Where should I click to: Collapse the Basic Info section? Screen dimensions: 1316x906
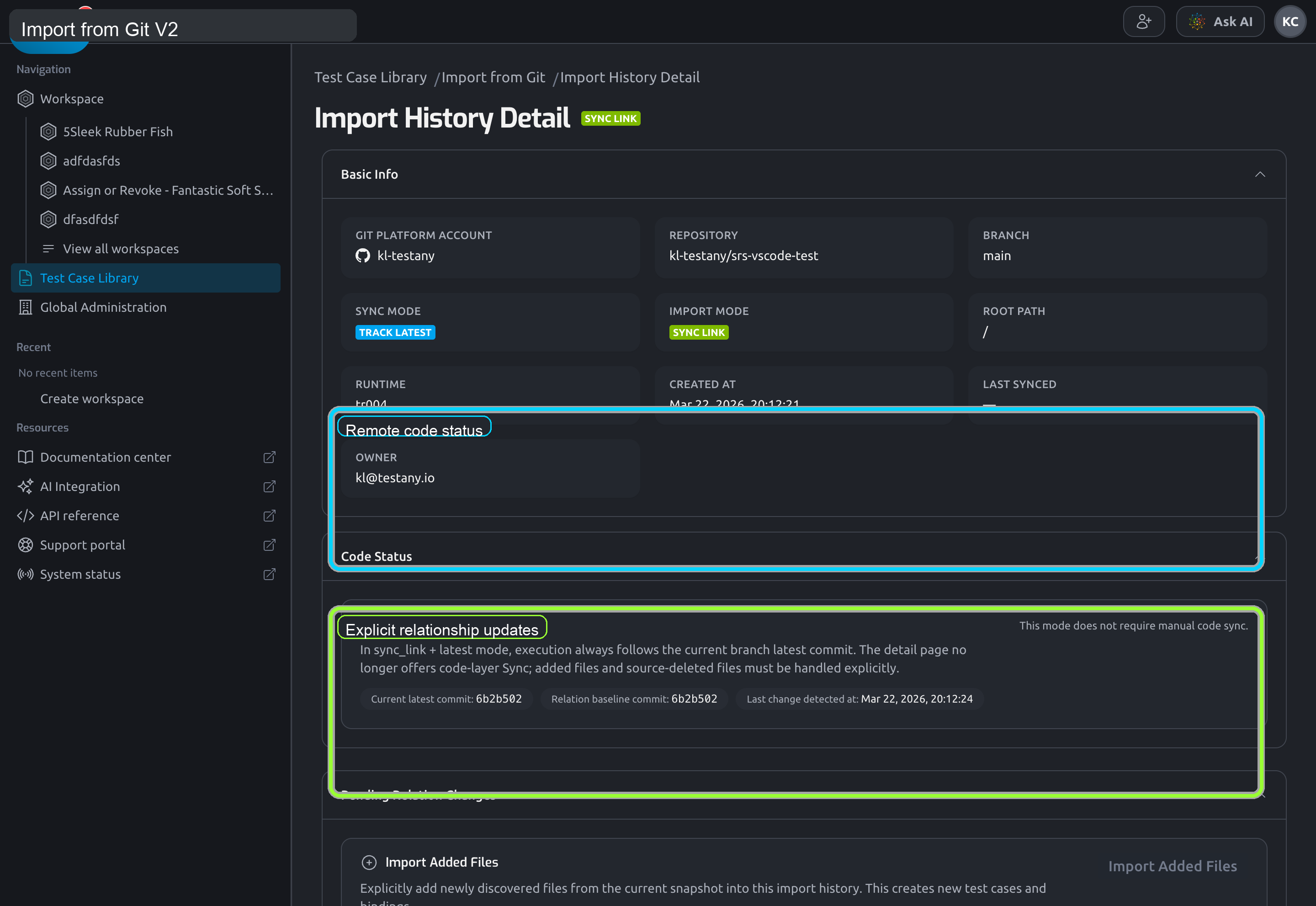click(1260, 174)
